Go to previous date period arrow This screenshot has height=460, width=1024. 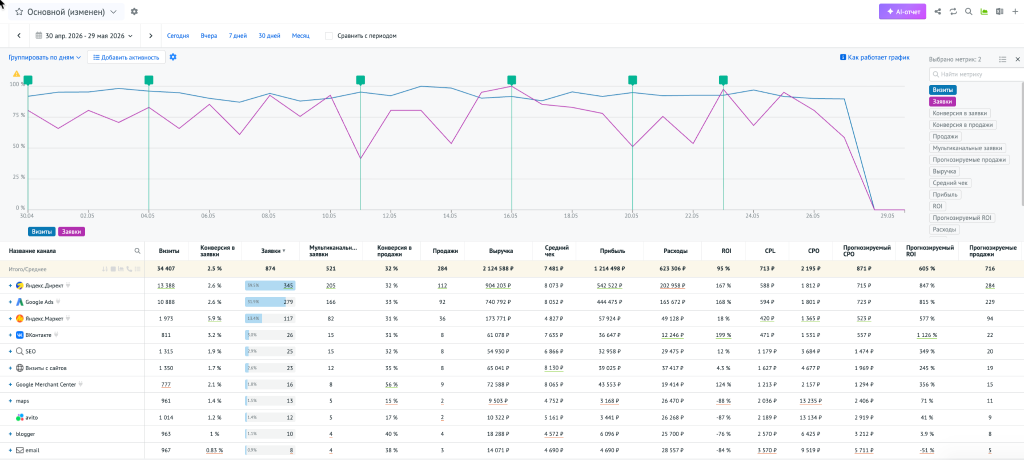click(19, 36)
